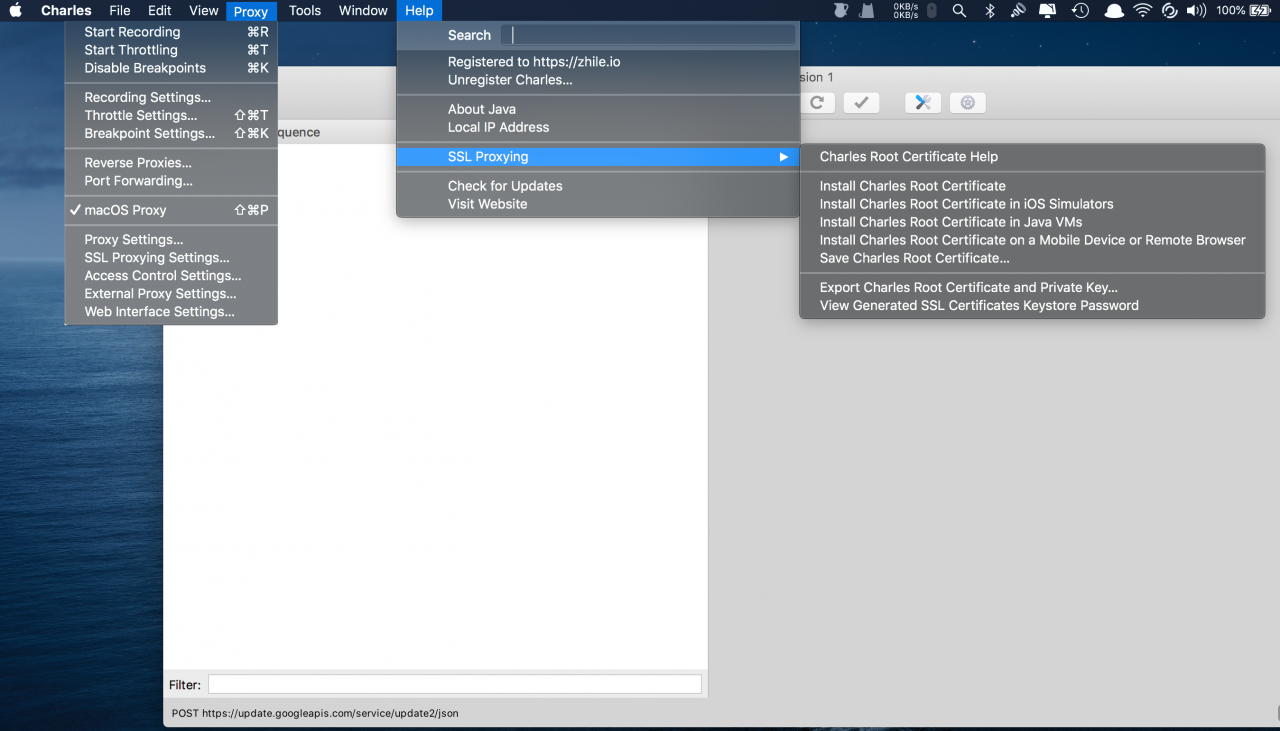Open the View menu
Viewport: 1280px width, 731px height.
click(204, 11)
